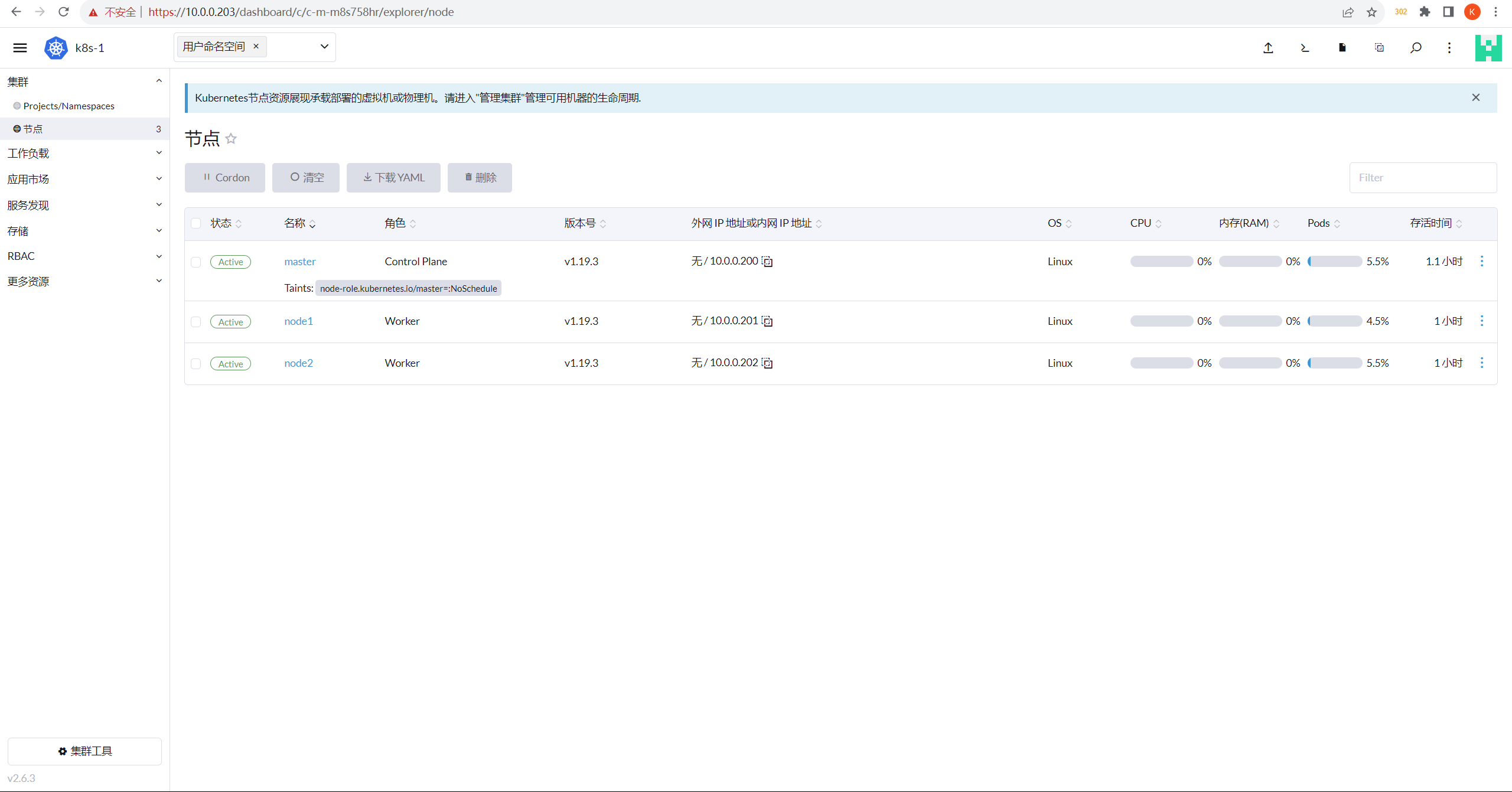This screenshot has height=792, width=1512.
Task: Open the green user avatar menu
Action: click(1488, 48)
